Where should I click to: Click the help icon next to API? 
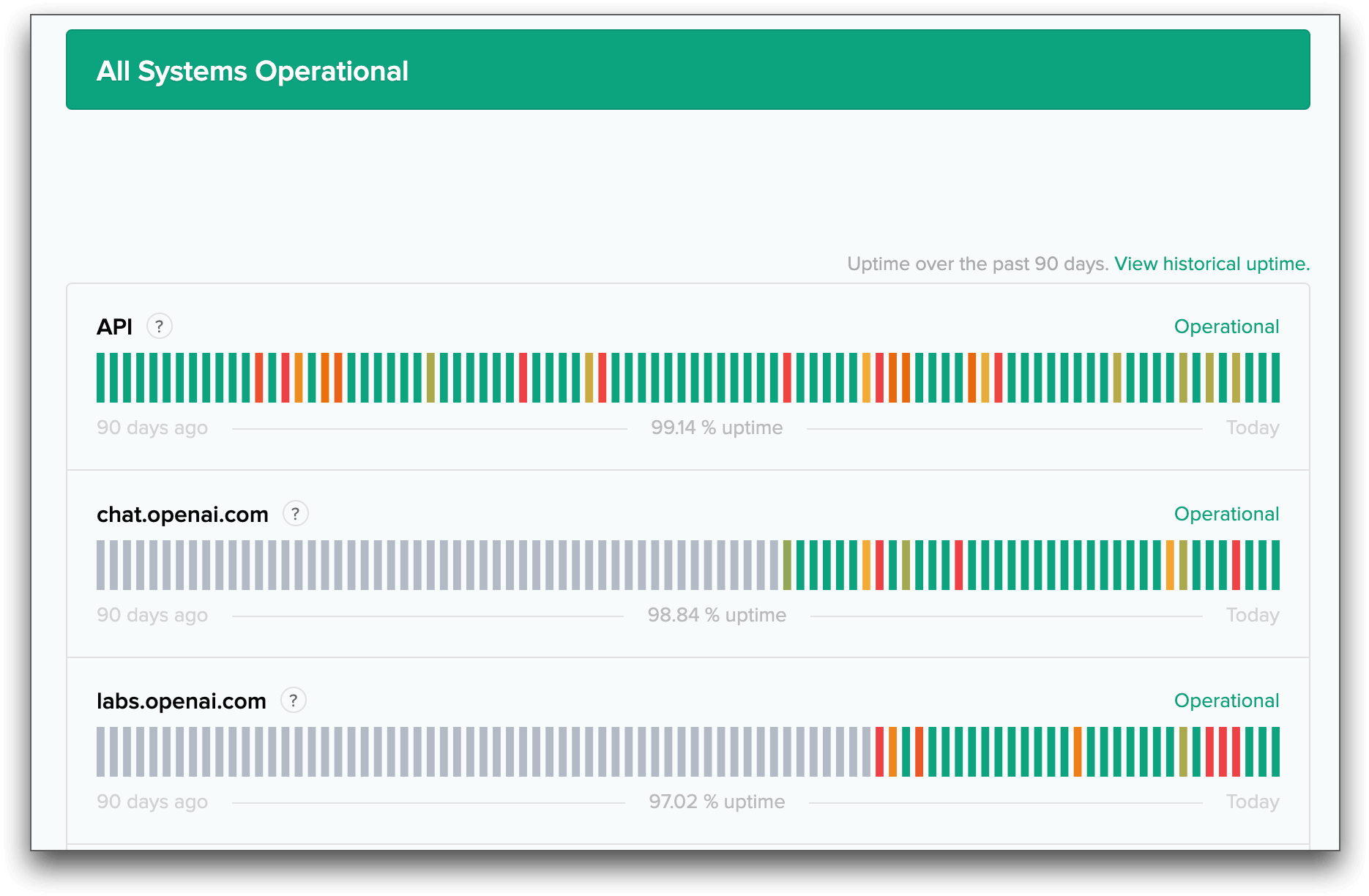pyautogui.click(x=160, y=327)
